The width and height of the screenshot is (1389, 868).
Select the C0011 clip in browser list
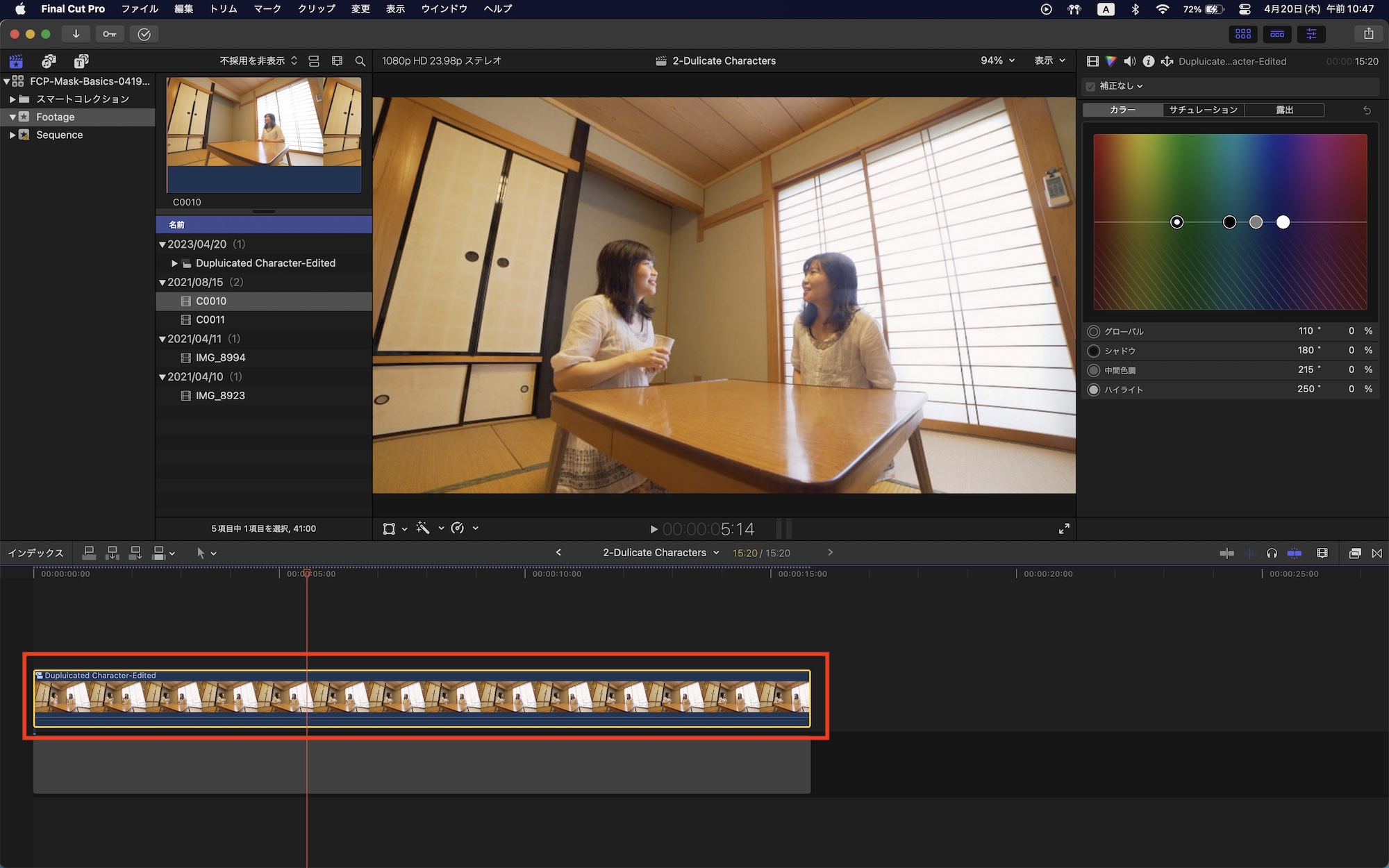[210, 320]
